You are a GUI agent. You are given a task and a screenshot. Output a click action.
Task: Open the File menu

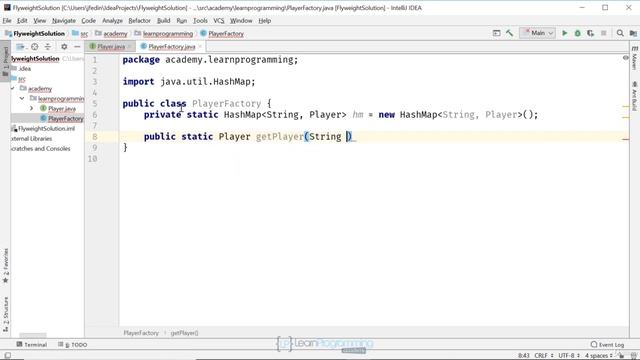pos(7,20)
